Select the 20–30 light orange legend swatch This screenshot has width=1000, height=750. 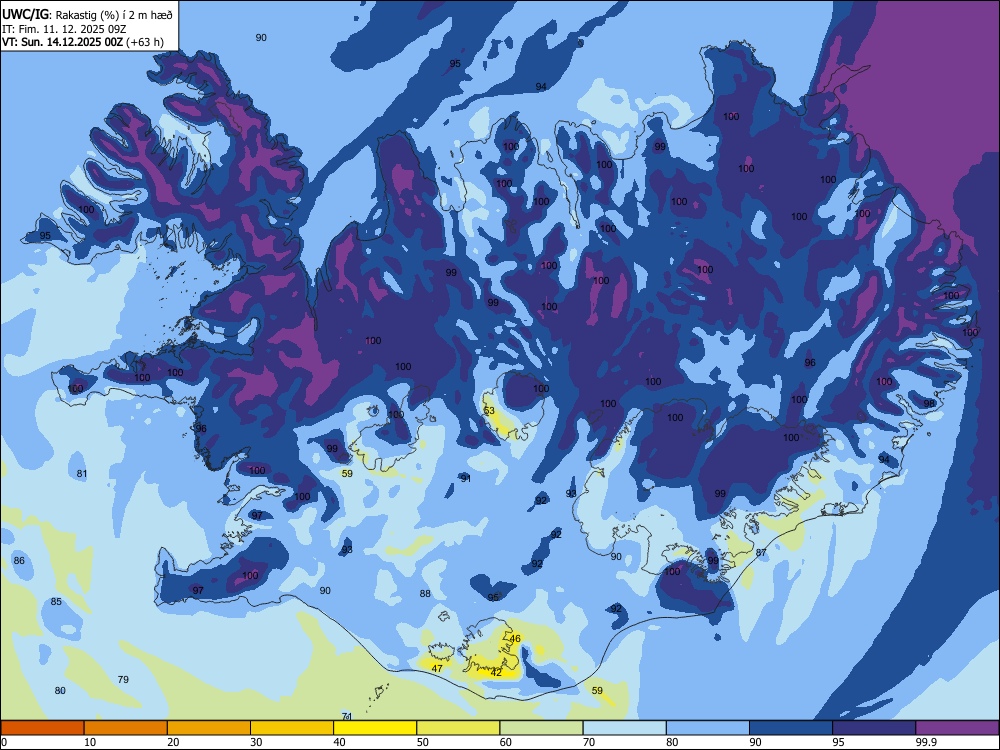click(209, 728)
